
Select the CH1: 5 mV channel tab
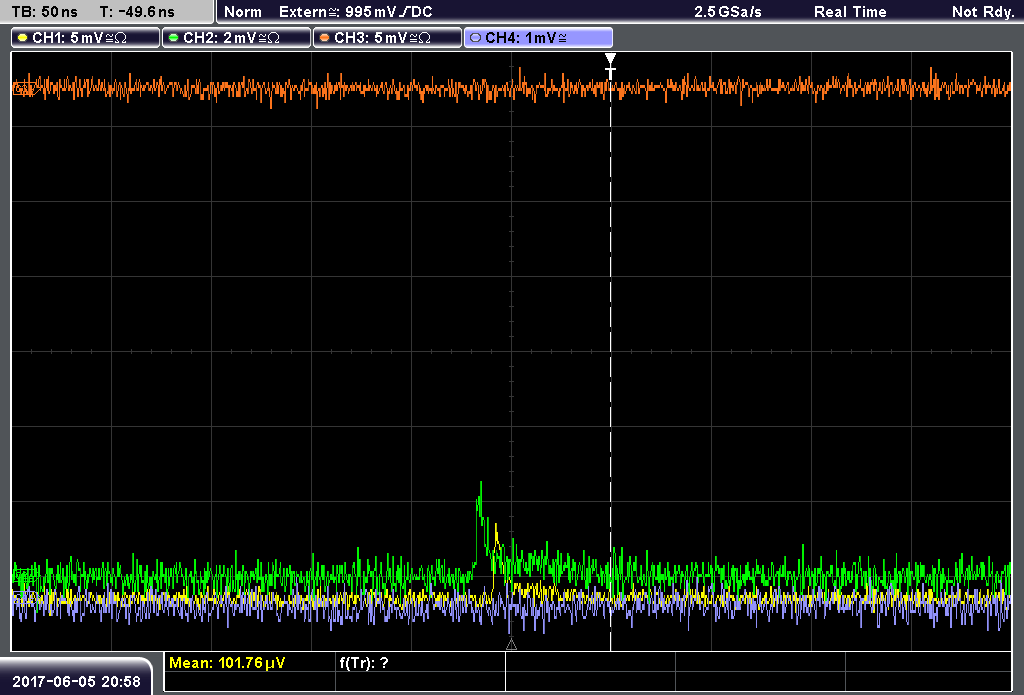pos(85,38)
